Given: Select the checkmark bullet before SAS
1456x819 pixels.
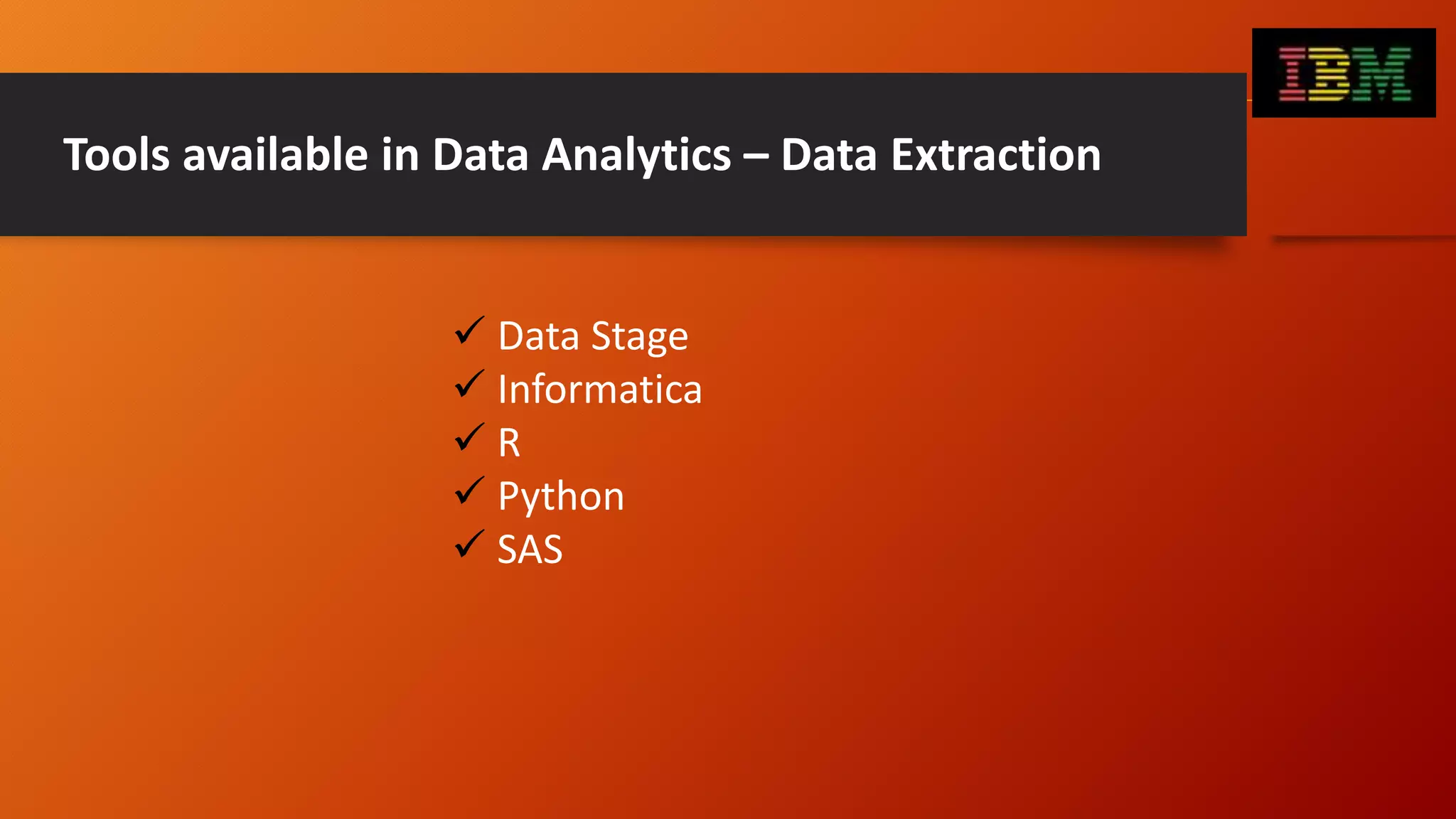Looking at the screenshot, I should tap(469, 544).
